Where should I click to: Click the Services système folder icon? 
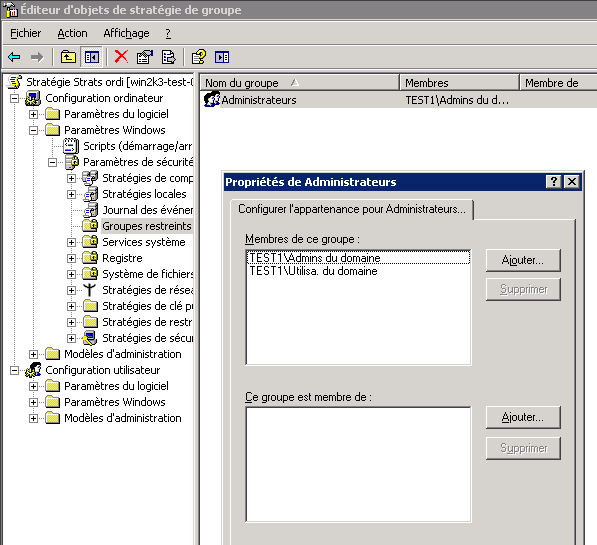click(x=91, y=242)
